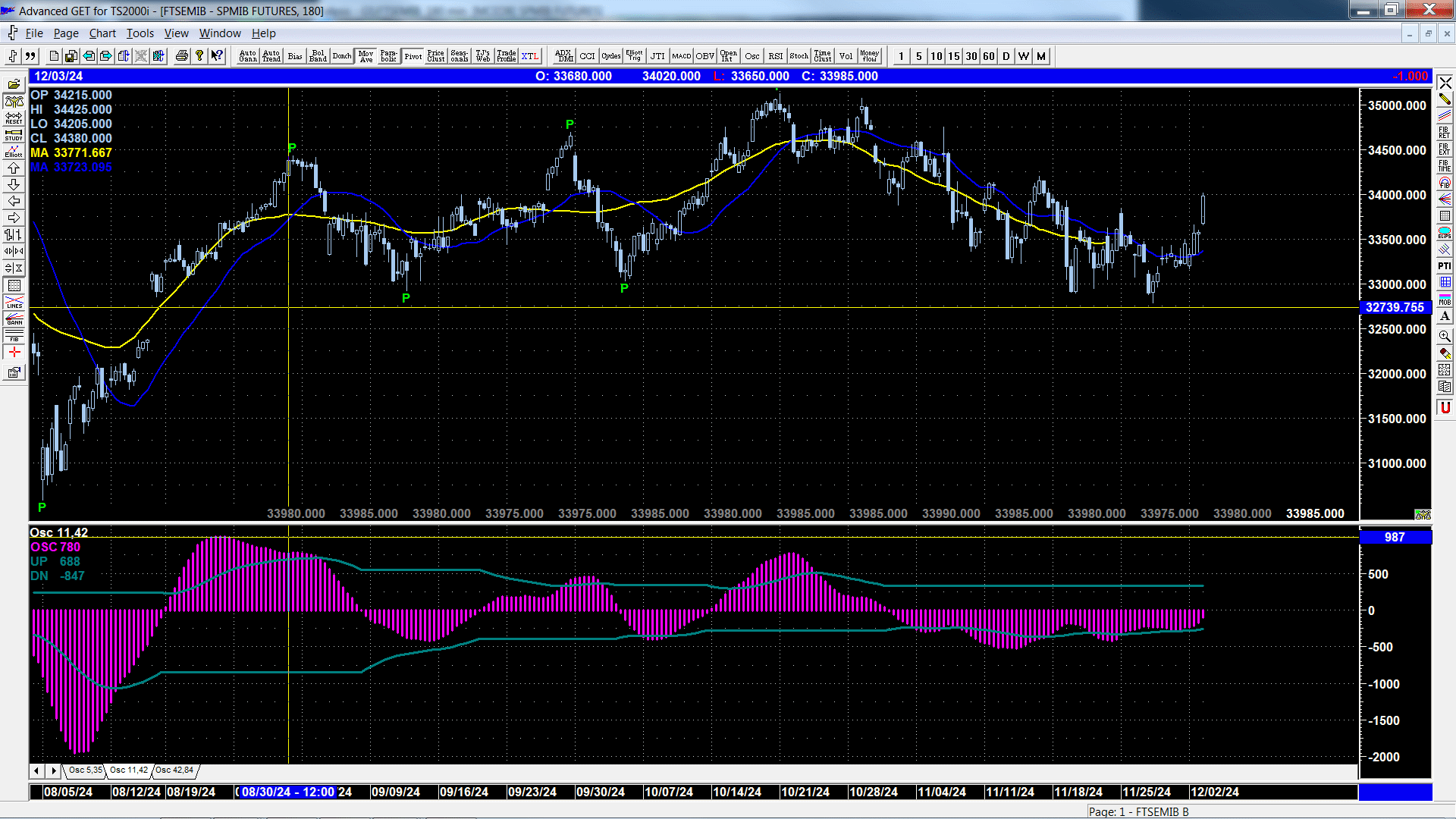Image resolution: width=1456 pixels, height=819 pixels.
Task: Enable the Auto Trend study
Action: click(x=271, y=56)
